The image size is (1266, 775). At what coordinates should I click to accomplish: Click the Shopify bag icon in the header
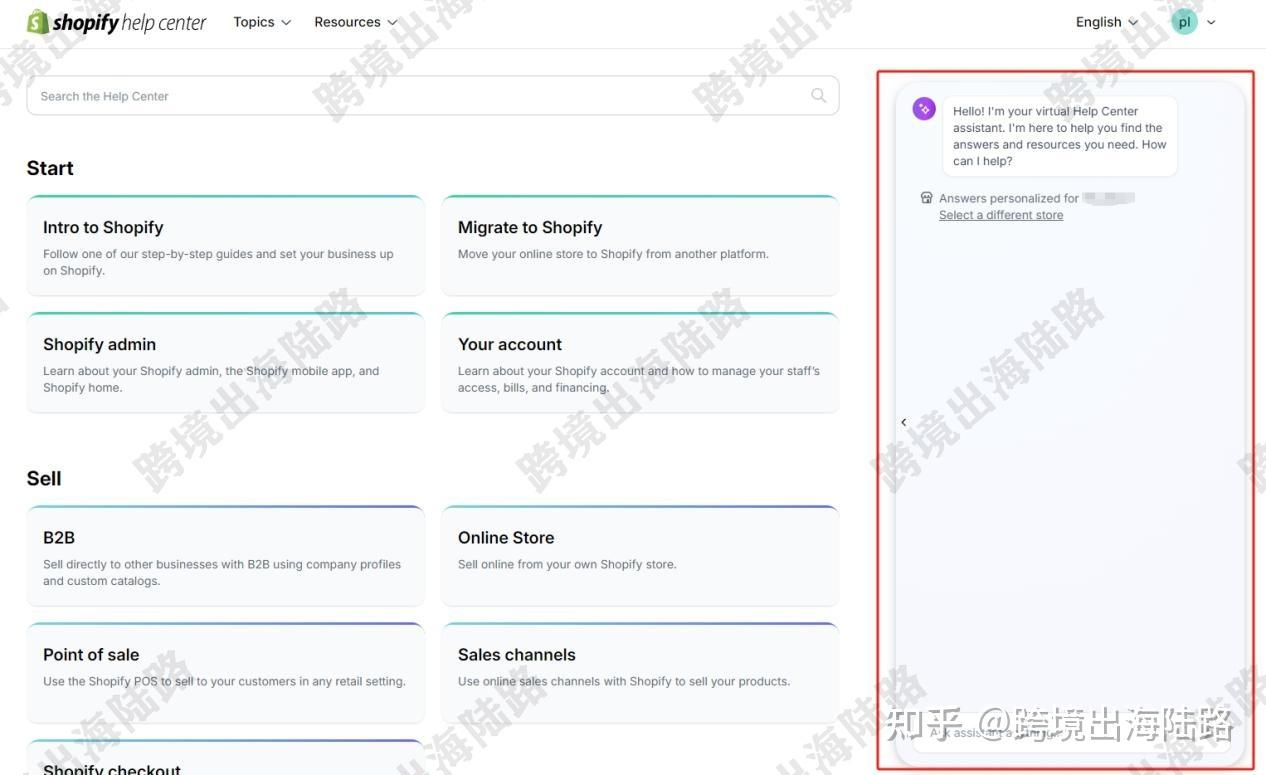coord(37,21)
